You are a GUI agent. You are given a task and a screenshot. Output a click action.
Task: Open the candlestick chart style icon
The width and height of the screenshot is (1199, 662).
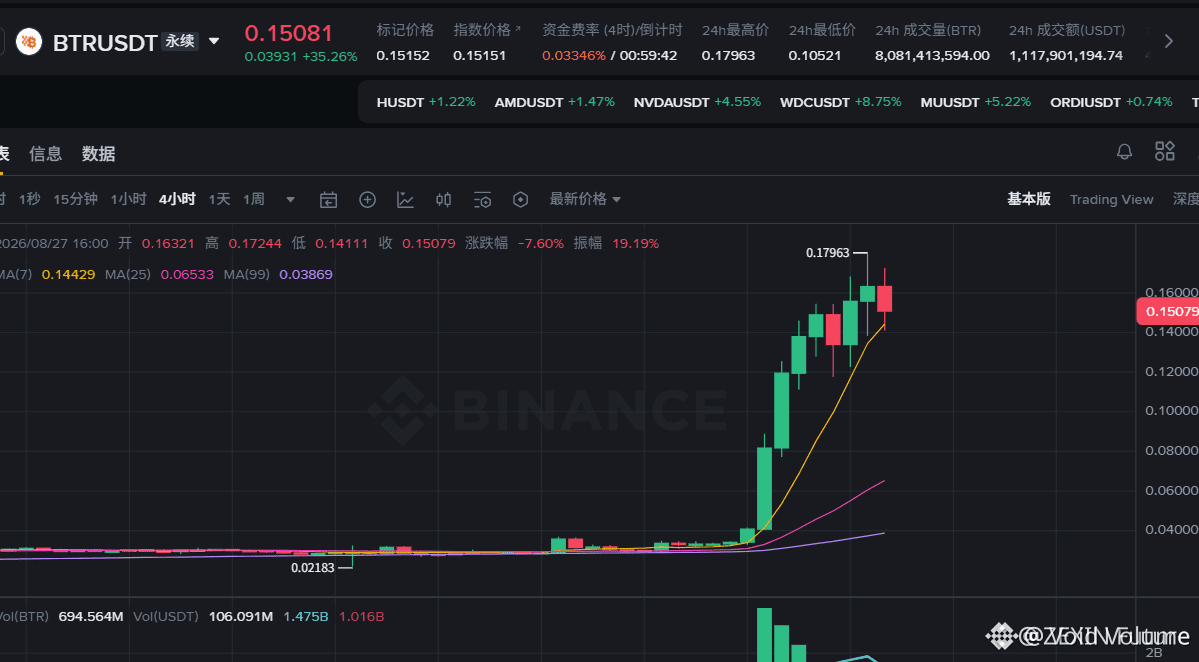click(x=444, y=200)
